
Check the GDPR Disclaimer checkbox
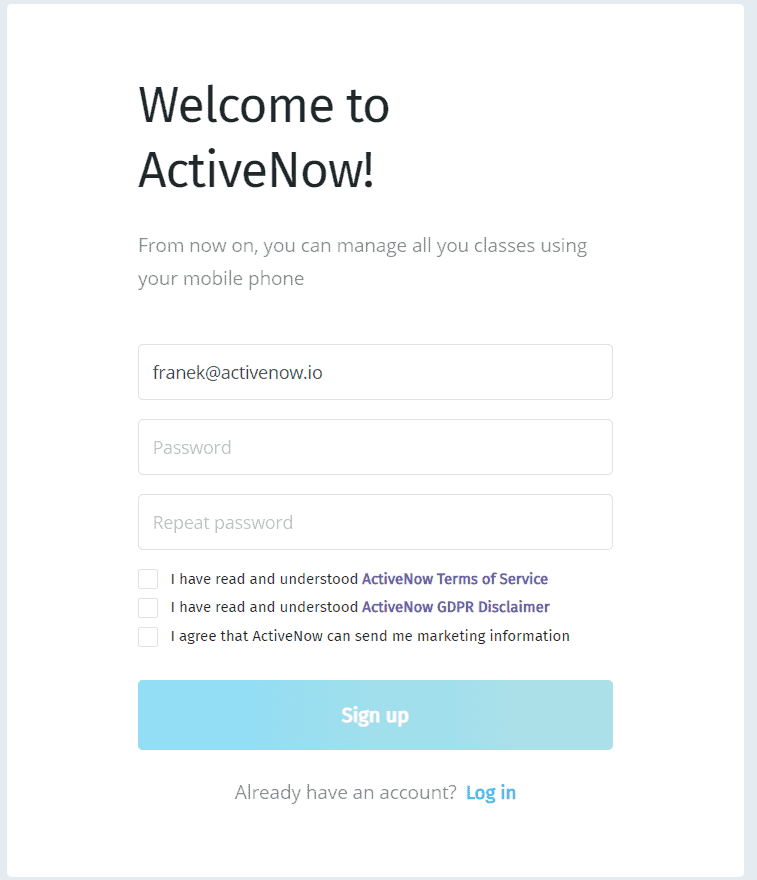148,607
